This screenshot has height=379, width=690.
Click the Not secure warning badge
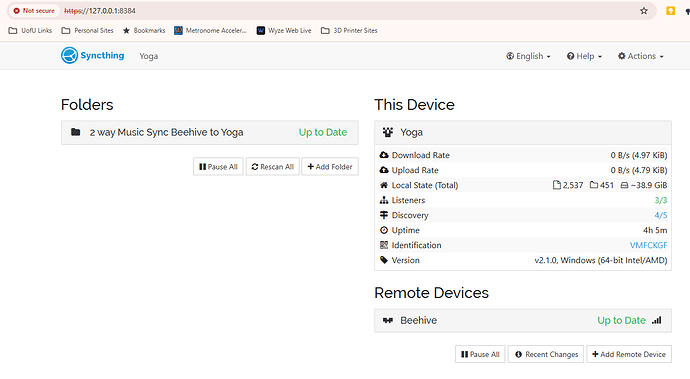click(x=34, y=11)
